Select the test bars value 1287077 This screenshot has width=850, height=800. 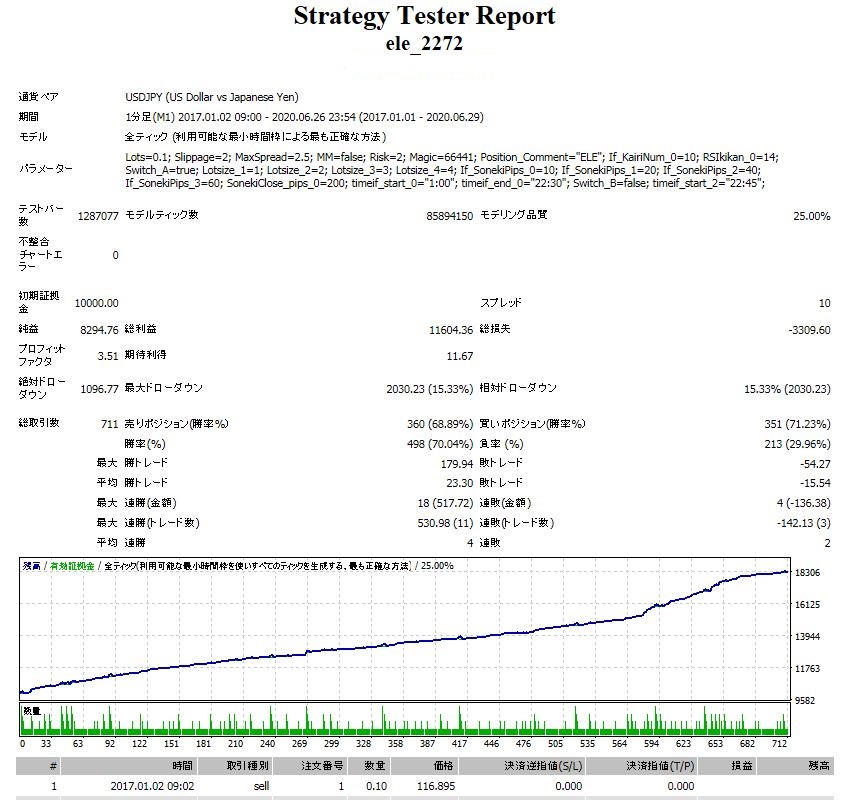98,216
